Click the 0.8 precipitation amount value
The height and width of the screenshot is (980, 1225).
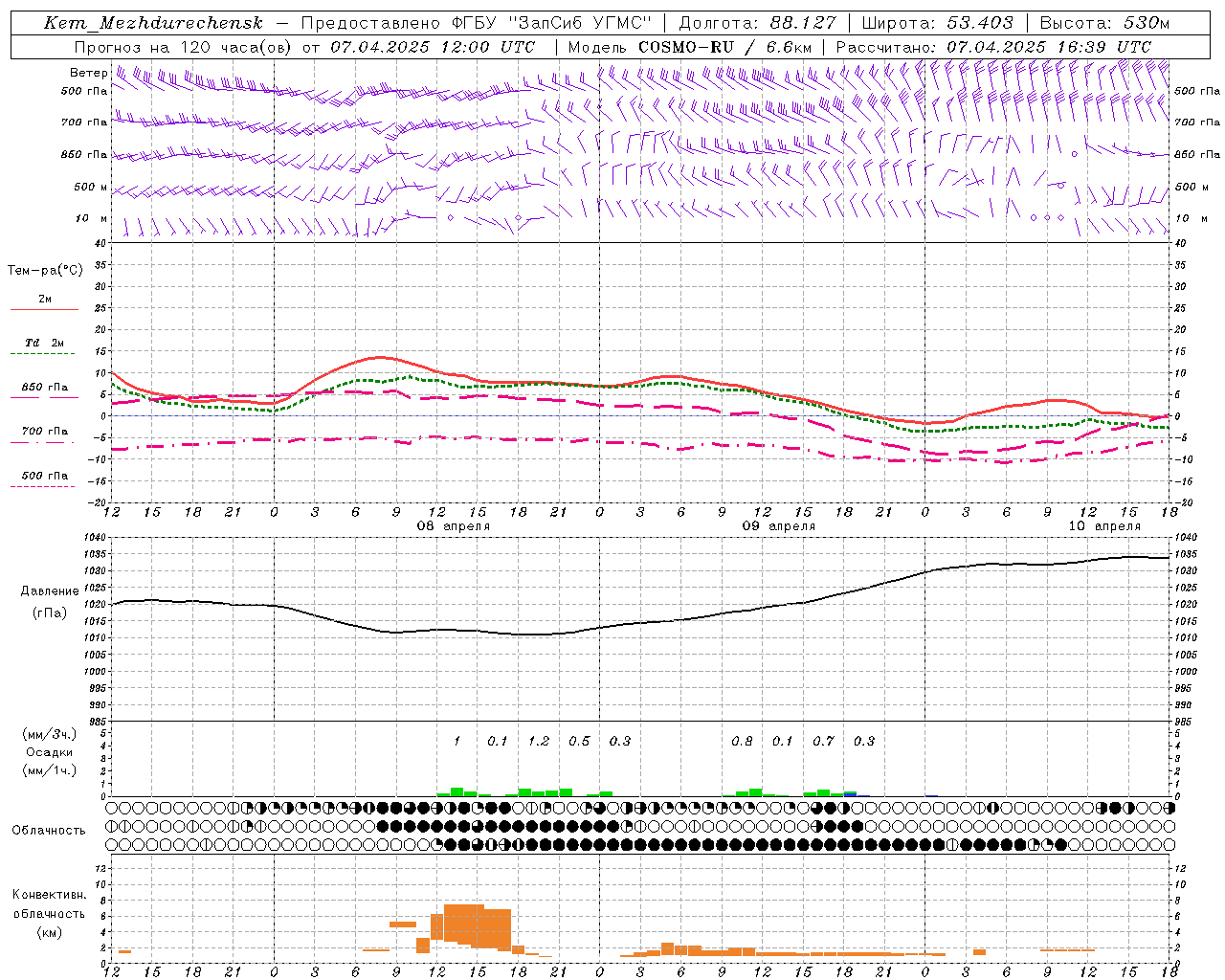742,741
